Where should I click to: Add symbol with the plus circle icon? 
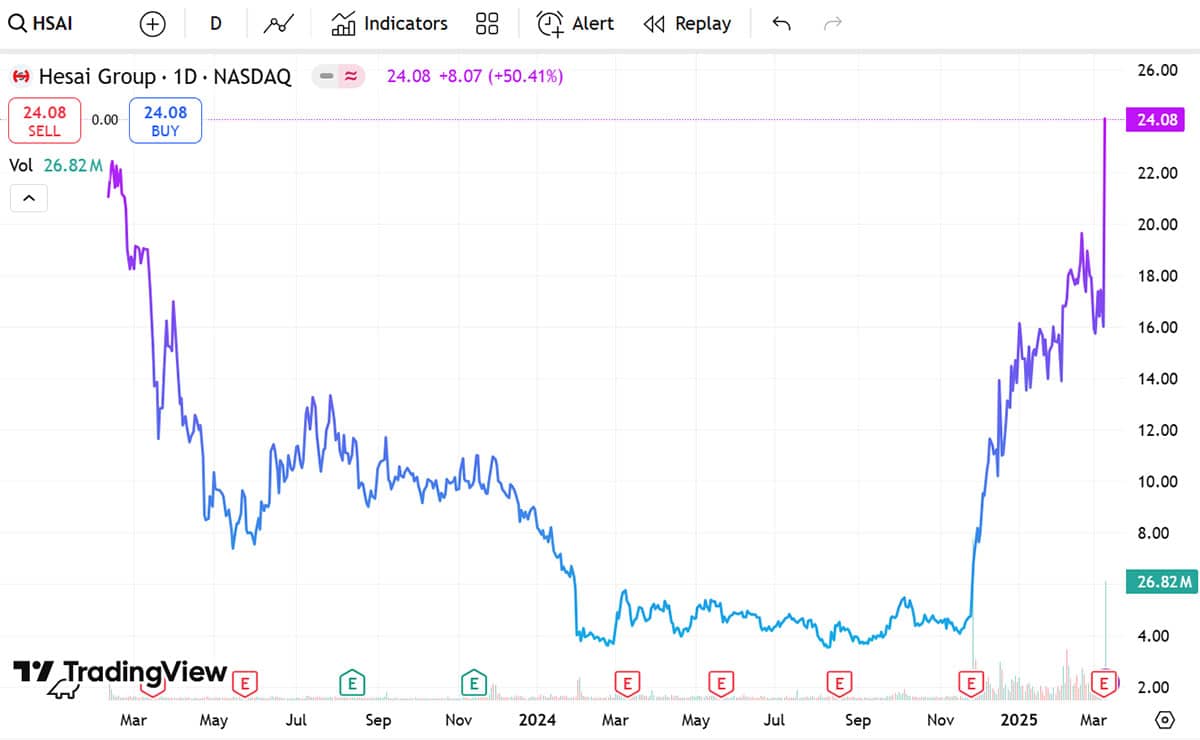(x=152, y=24)
